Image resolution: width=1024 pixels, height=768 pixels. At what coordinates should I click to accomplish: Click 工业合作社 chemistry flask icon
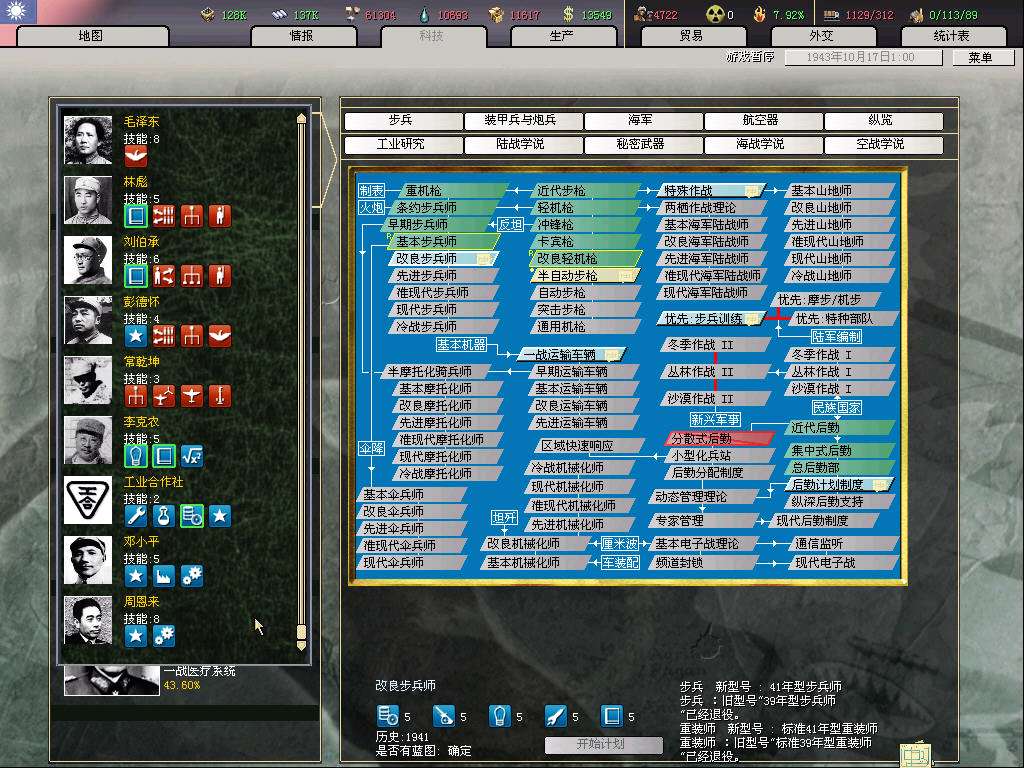tap(164, 516)
